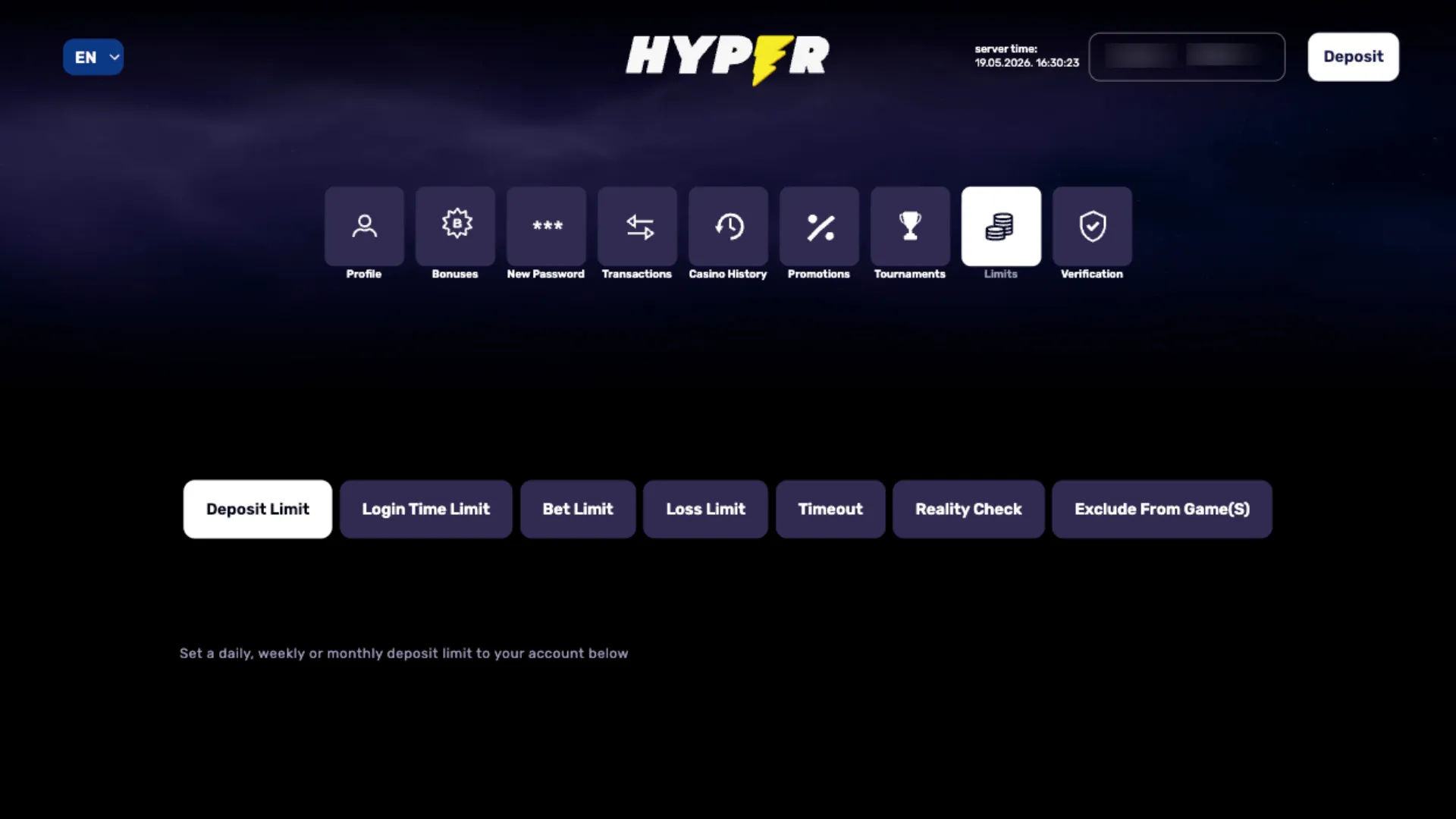
Task: Switch to the Bet Limit tab
Action: tap(578, 509)
